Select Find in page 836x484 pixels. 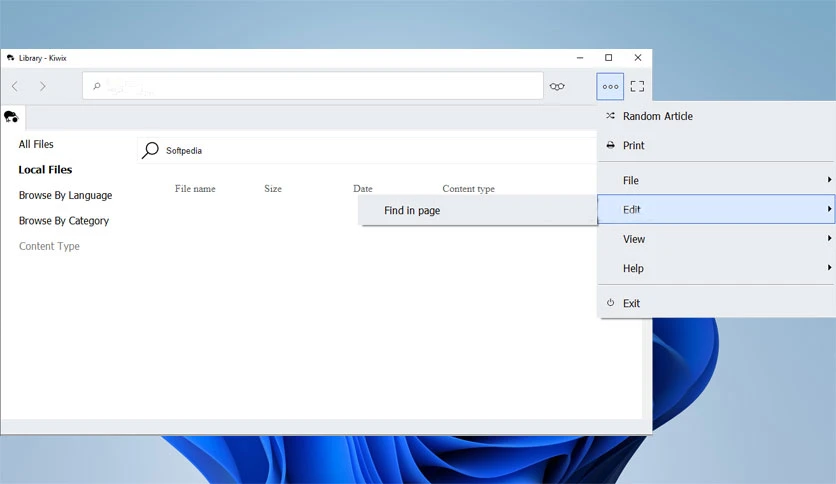tap(478, 211)
